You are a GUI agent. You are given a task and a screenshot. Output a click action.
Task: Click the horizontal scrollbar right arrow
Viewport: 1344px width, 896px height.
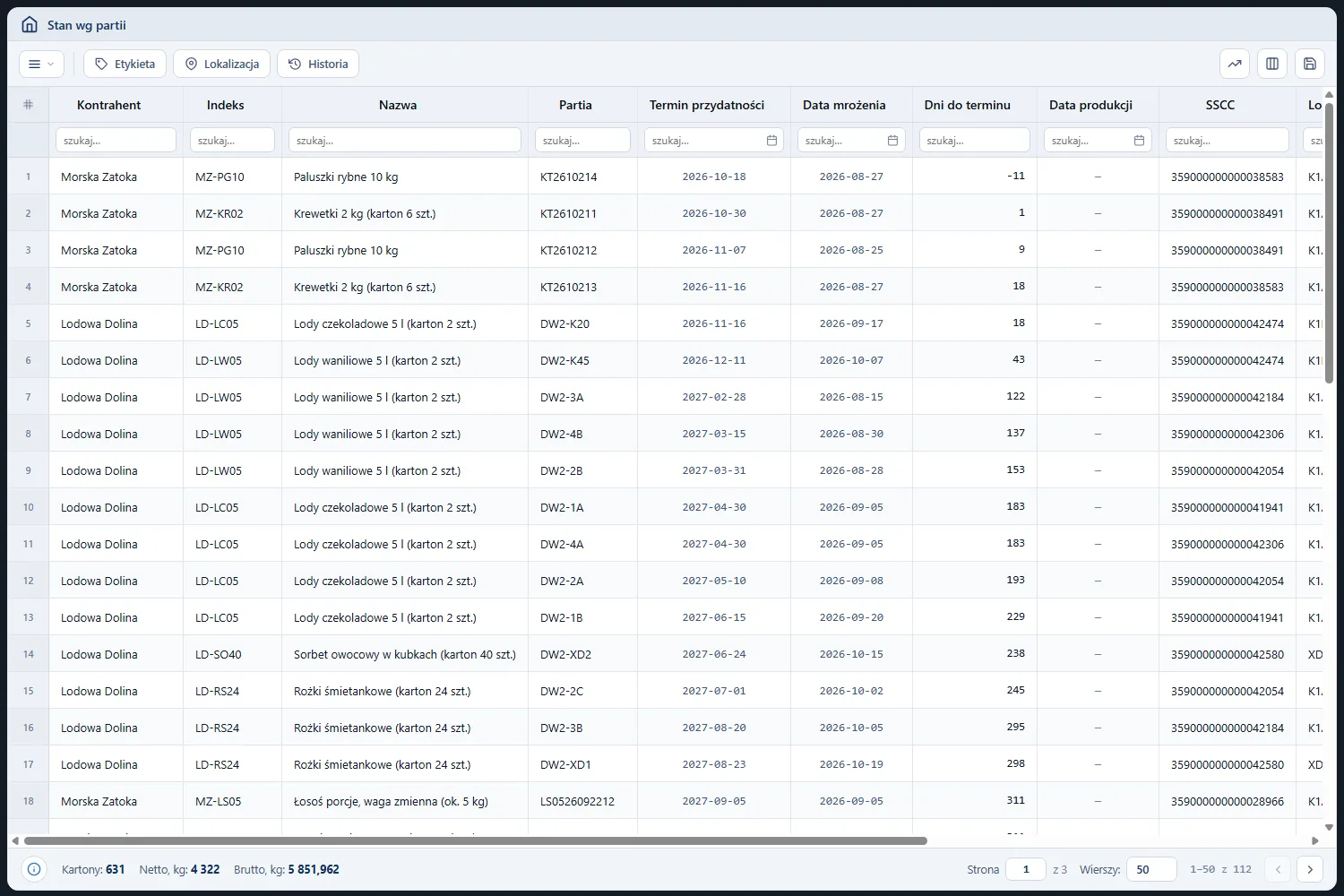pos(1314,841)
